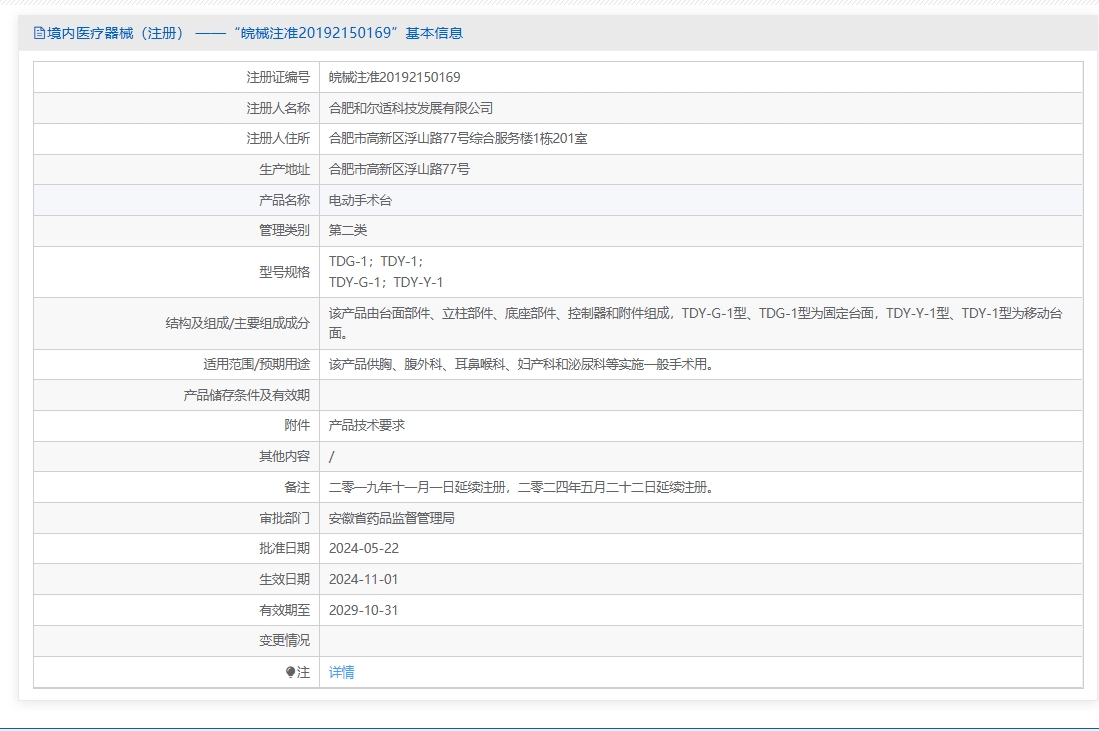Click the 变更情况 row label
Viewport: 1099px width, 731px height.
pyautogui.click(x=284, y=641)
